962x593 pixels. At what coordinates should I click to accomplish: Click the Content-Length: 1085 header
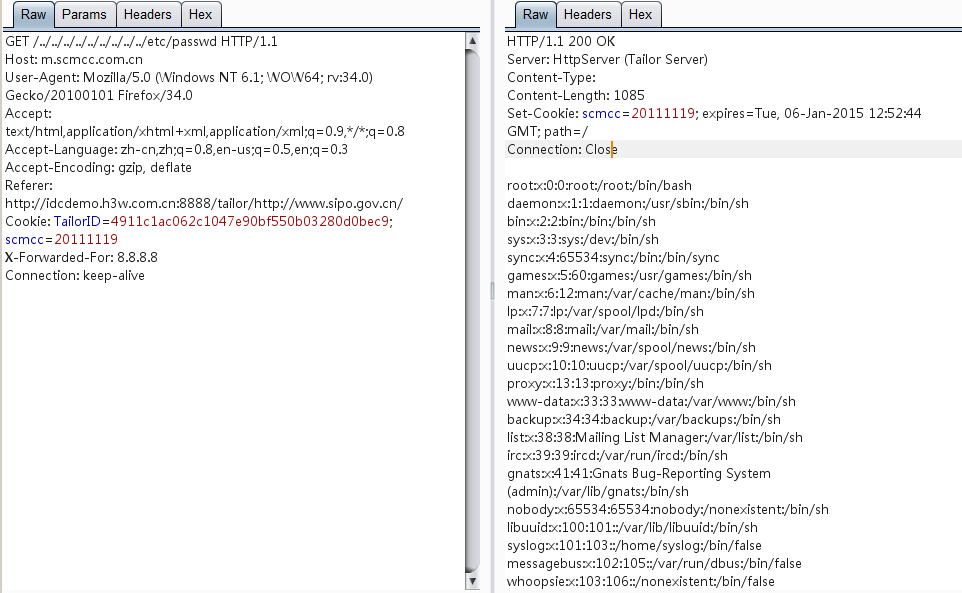(575, 96)
